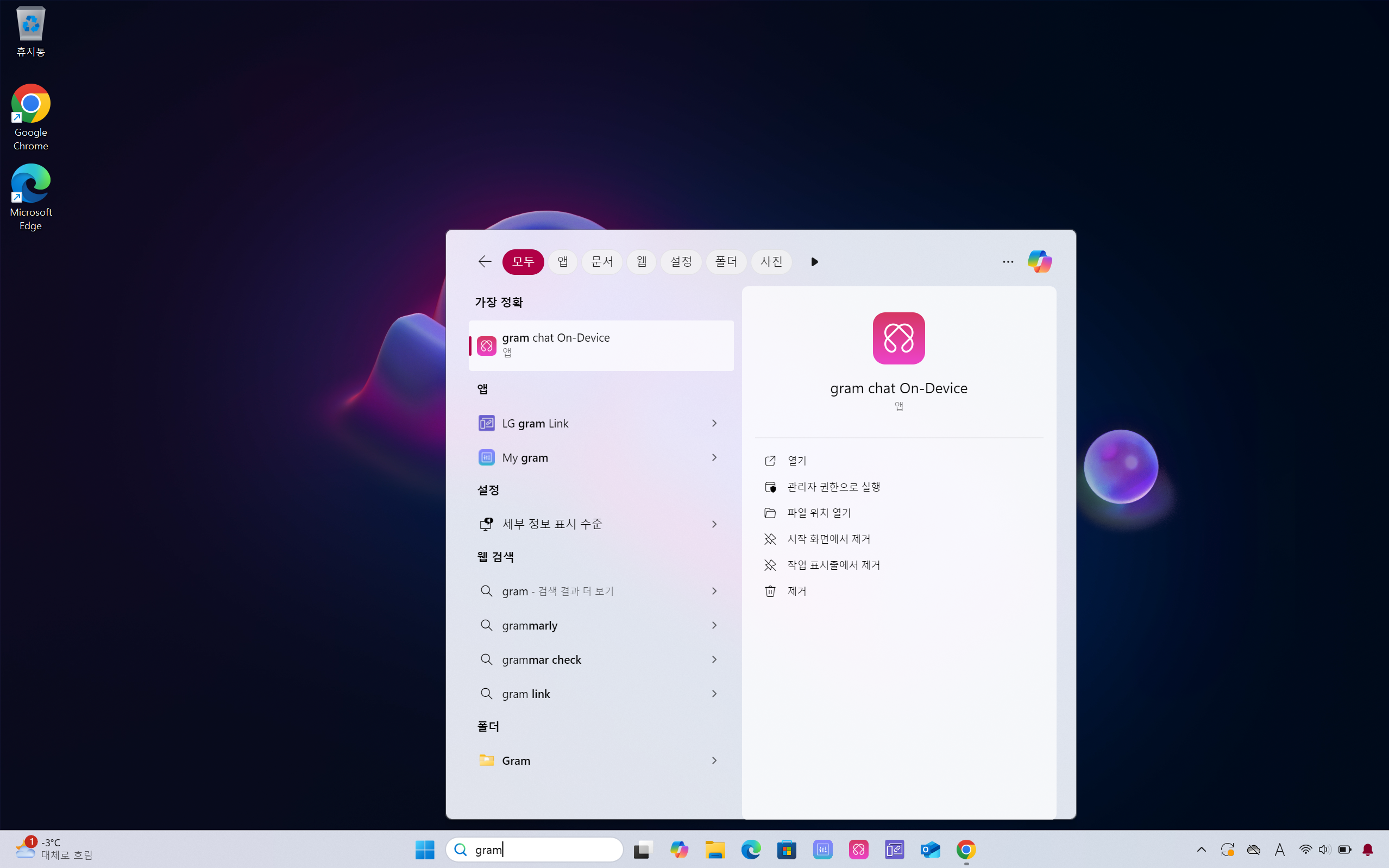Expand chevron next to Gram folder
This screenshot has width=1389, height=868.
click(714, 760)
